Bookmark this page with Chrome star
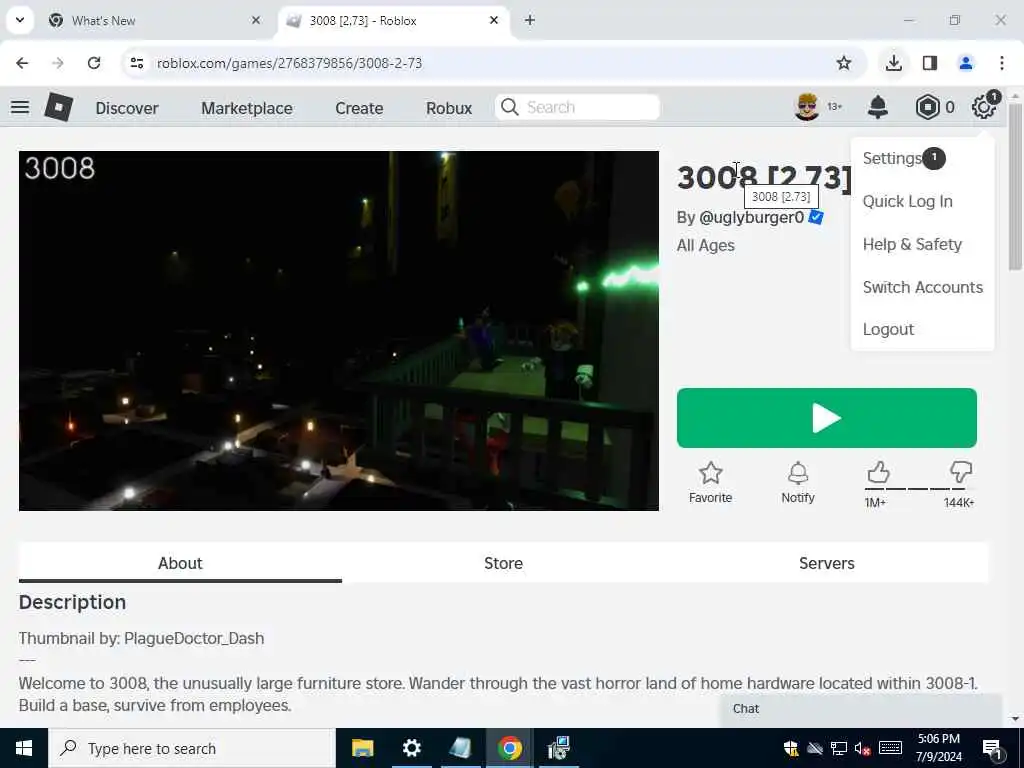Image resolution: width=1024 pixels, height=768 pixels. 844,63
